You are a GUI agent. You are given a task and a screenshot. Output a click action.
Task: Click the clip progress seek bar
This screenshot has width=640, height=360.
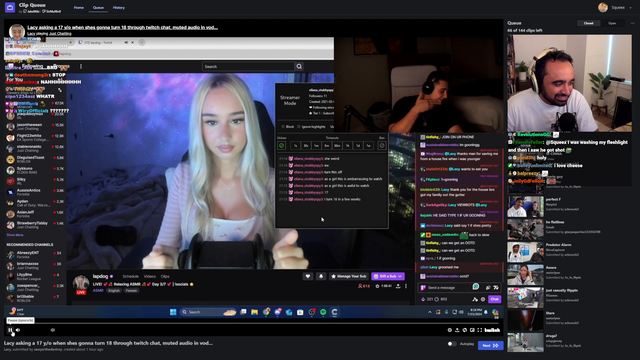(x=253, y=323)
